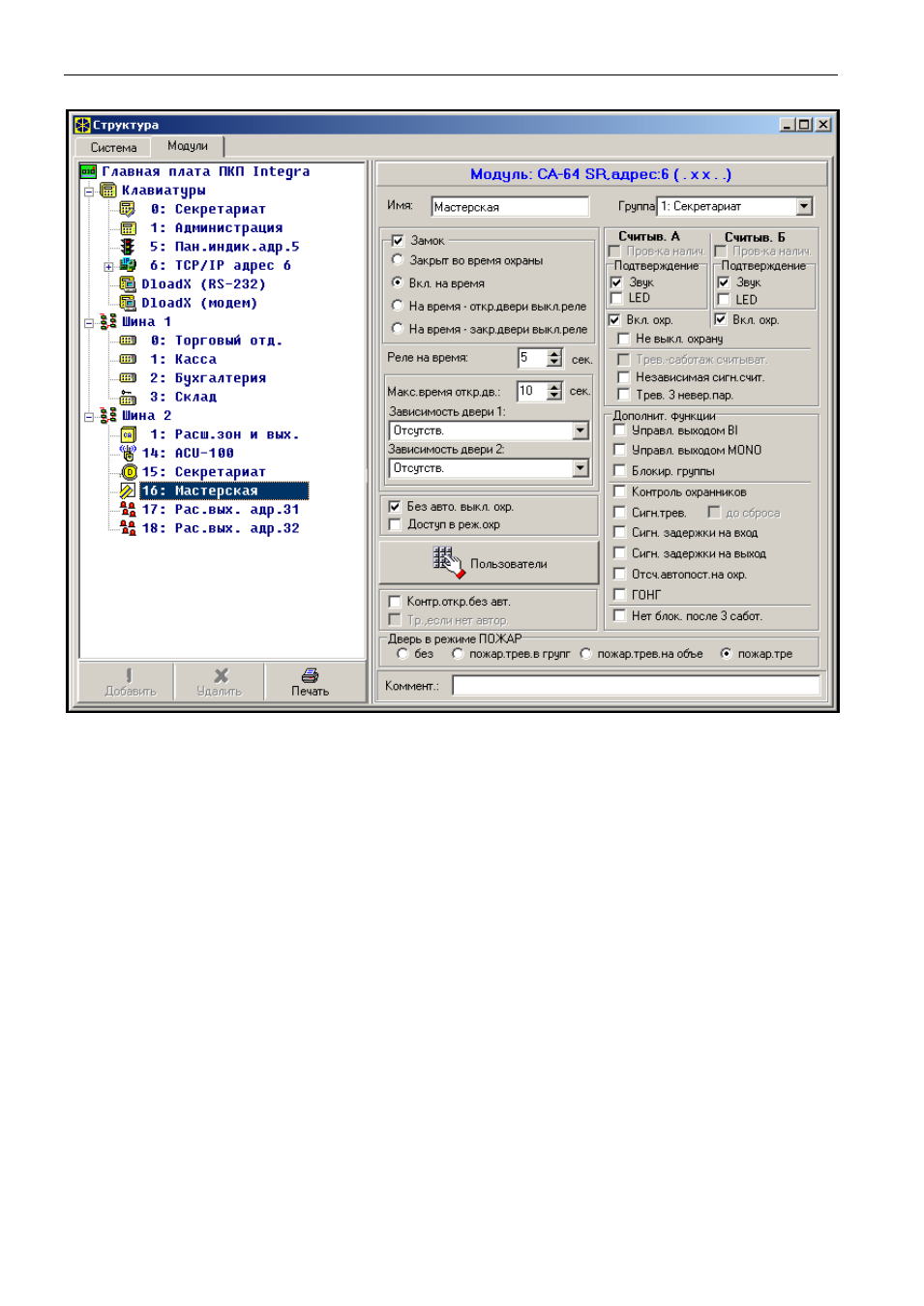Enable Доступ в реж.охр checkbox
Screen dimensions: 924x1306
click(395, 524)
